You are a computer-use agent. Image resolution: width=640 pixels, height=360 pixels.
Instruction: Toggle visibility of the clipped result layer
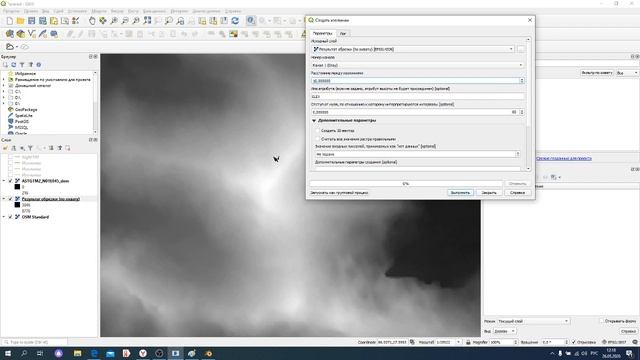[x=11, y=199]
